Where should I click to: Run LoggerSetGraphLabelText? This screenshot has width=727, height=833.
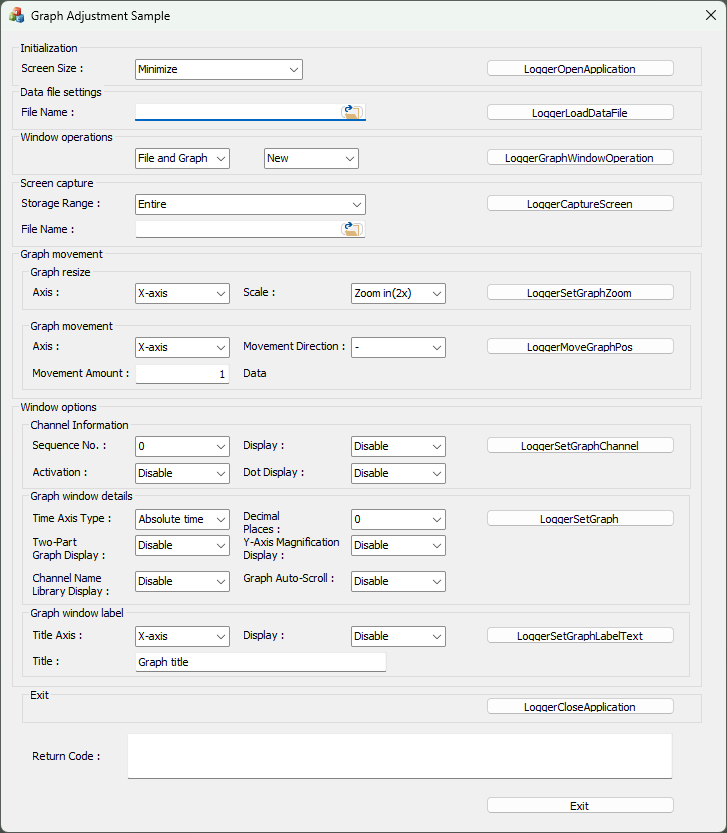point(580,635)
